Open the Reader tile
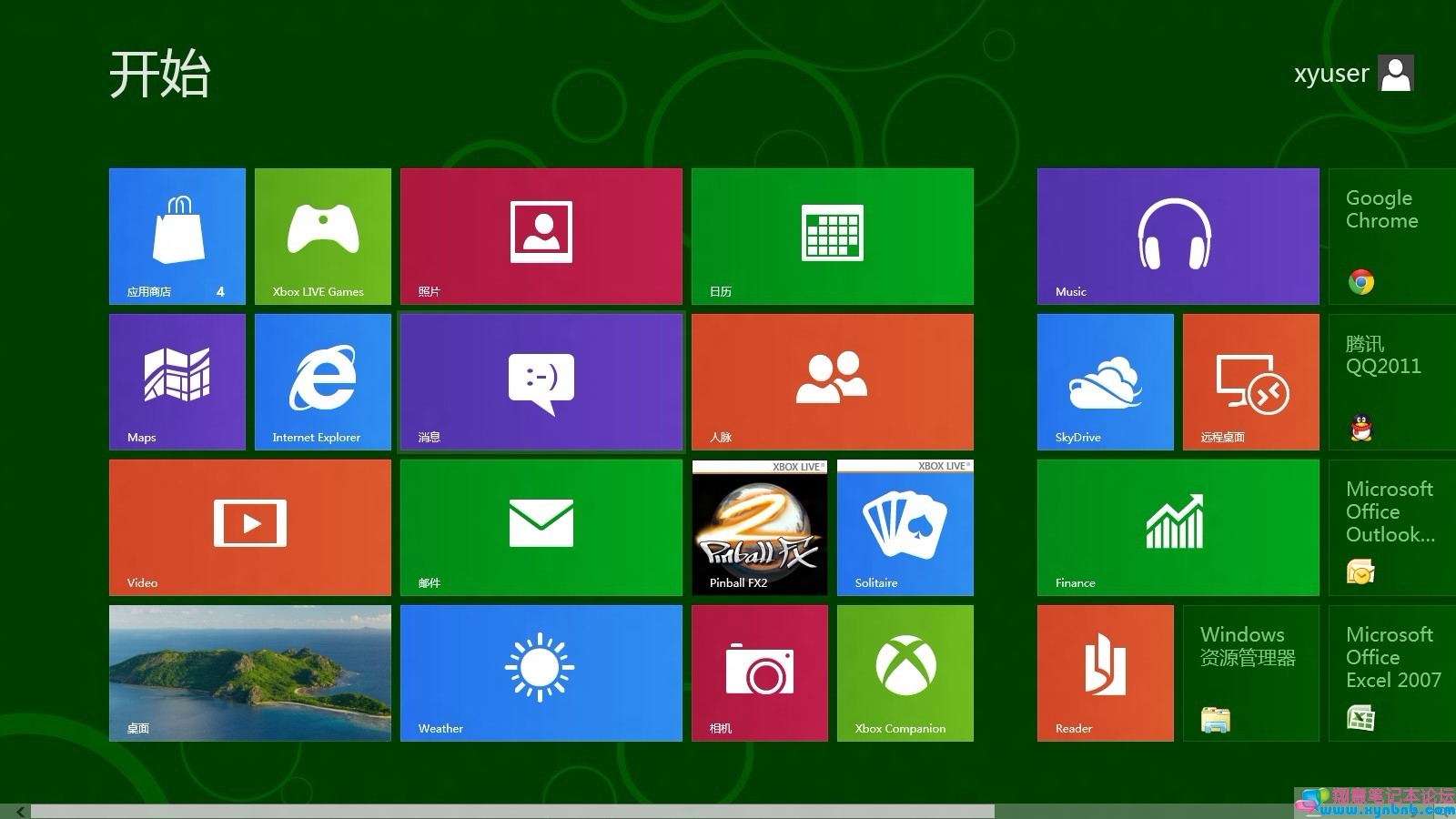Screen dimensions: 1456x819 (x=1106, y=673)
